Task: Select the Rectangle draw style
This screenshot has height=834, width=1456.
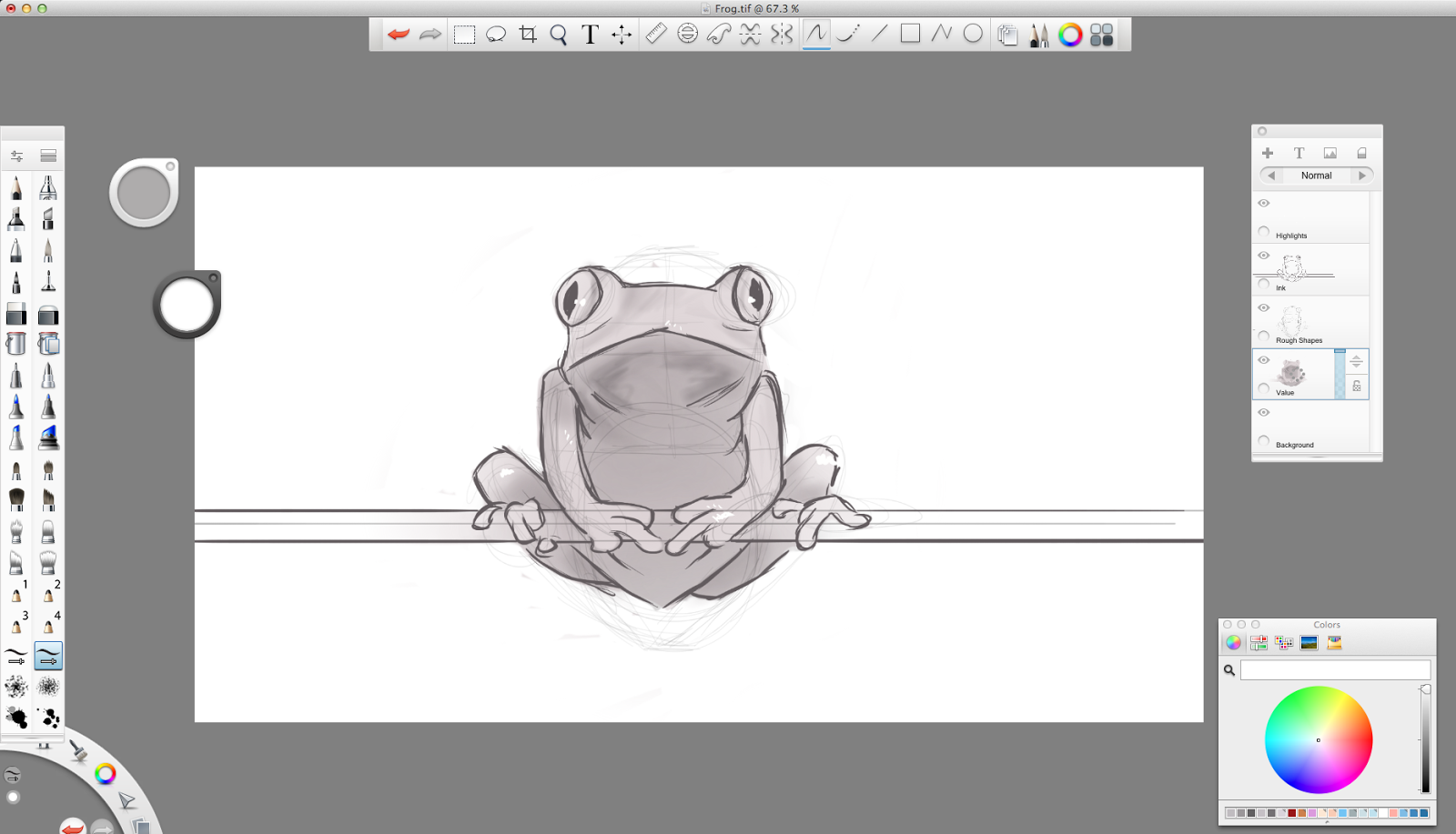Action: pyautogui.click(x=910, y=34)
